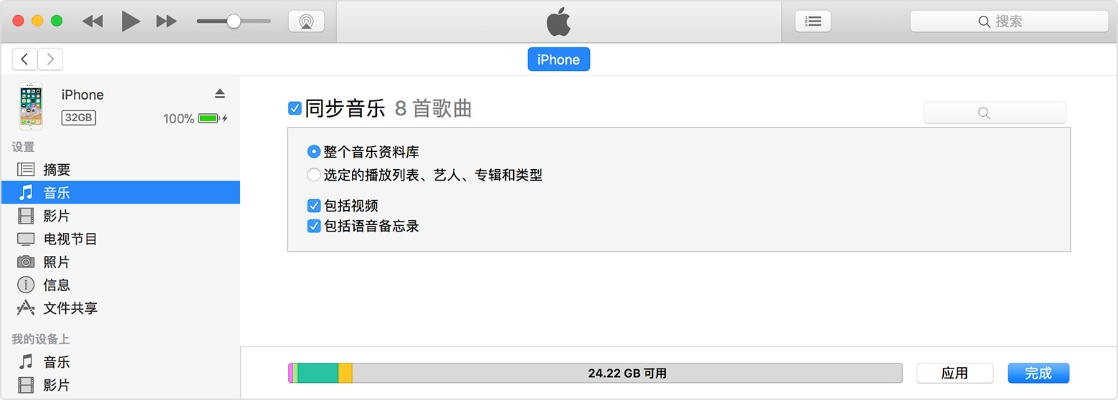Click the 应用 button
Viewport: 1118px width, 400px height.
point(954,373)
